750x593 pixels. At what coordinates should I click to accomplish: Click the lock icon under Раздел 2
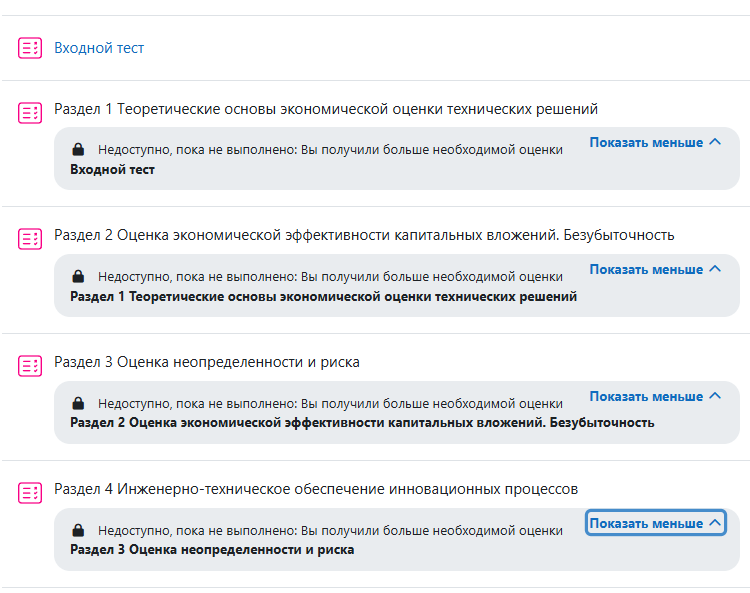tap(78, 276)
